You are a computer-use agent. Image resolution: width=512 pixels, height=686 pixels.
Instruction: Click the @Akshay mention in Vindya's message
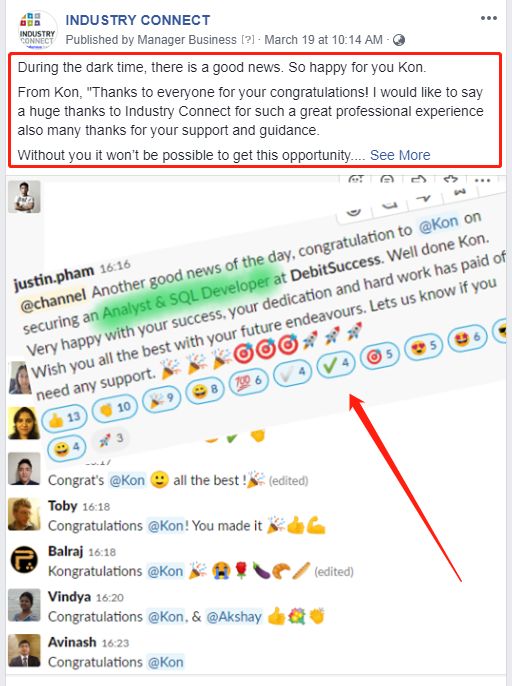coord(234,617)
